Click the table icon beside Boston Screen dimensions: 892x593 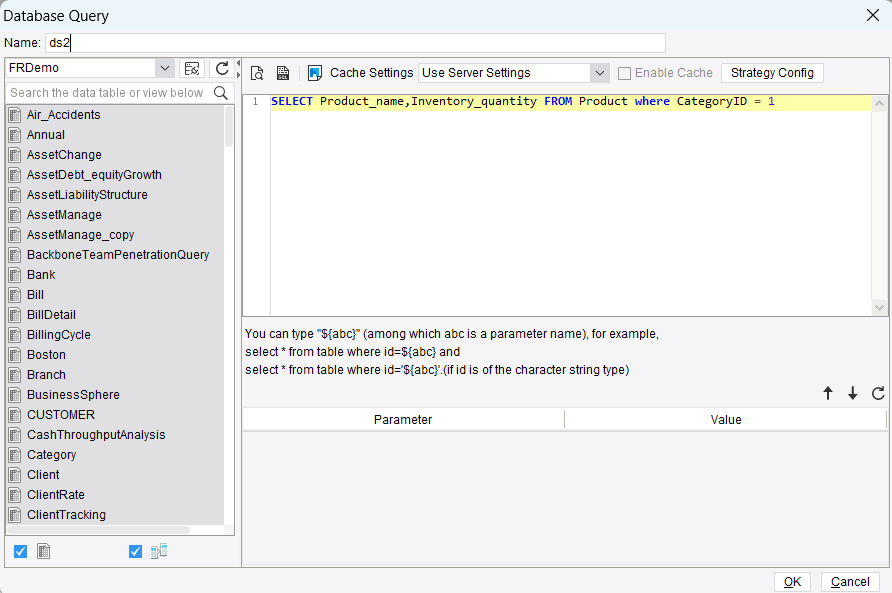[x=15, y=355]
